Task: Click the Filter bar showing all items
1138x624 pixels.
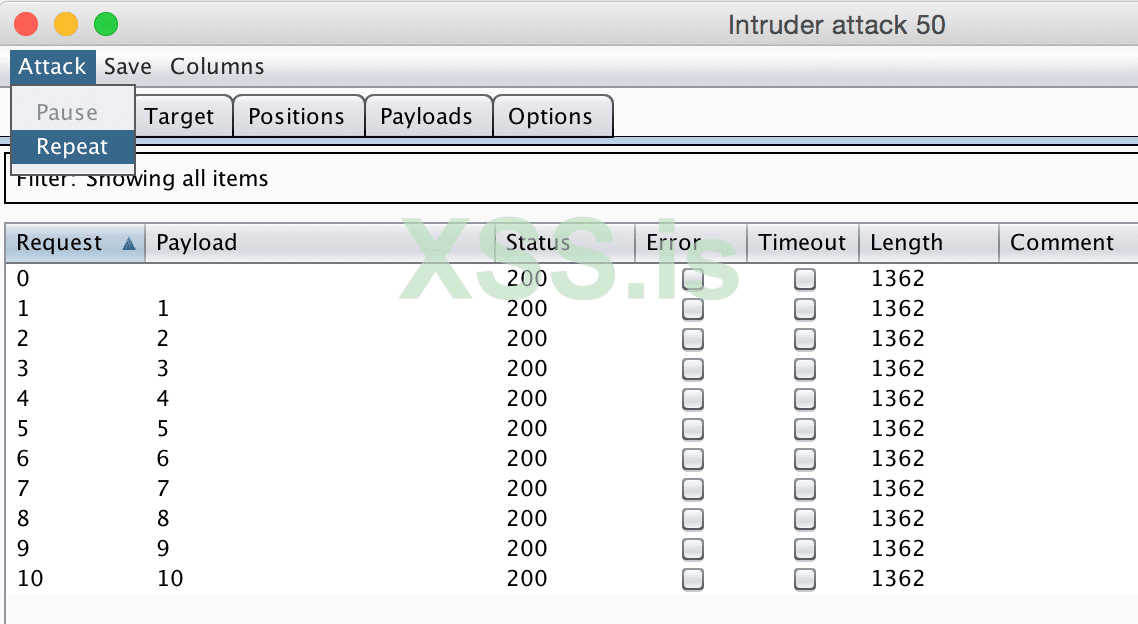Action: pyautogui.click(x=570, y=179)
